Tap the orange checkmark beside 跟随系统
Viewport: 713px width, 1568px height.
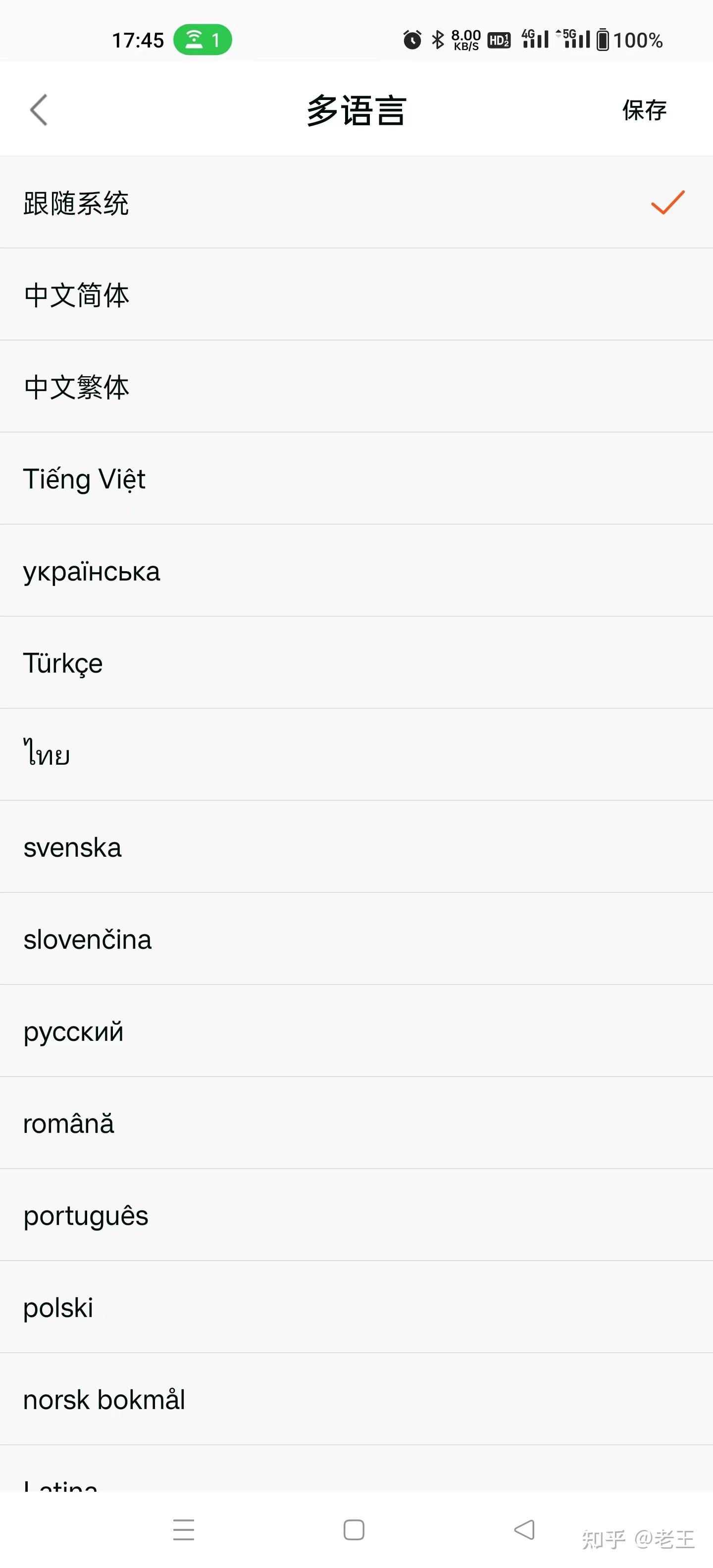pos(667,203)
